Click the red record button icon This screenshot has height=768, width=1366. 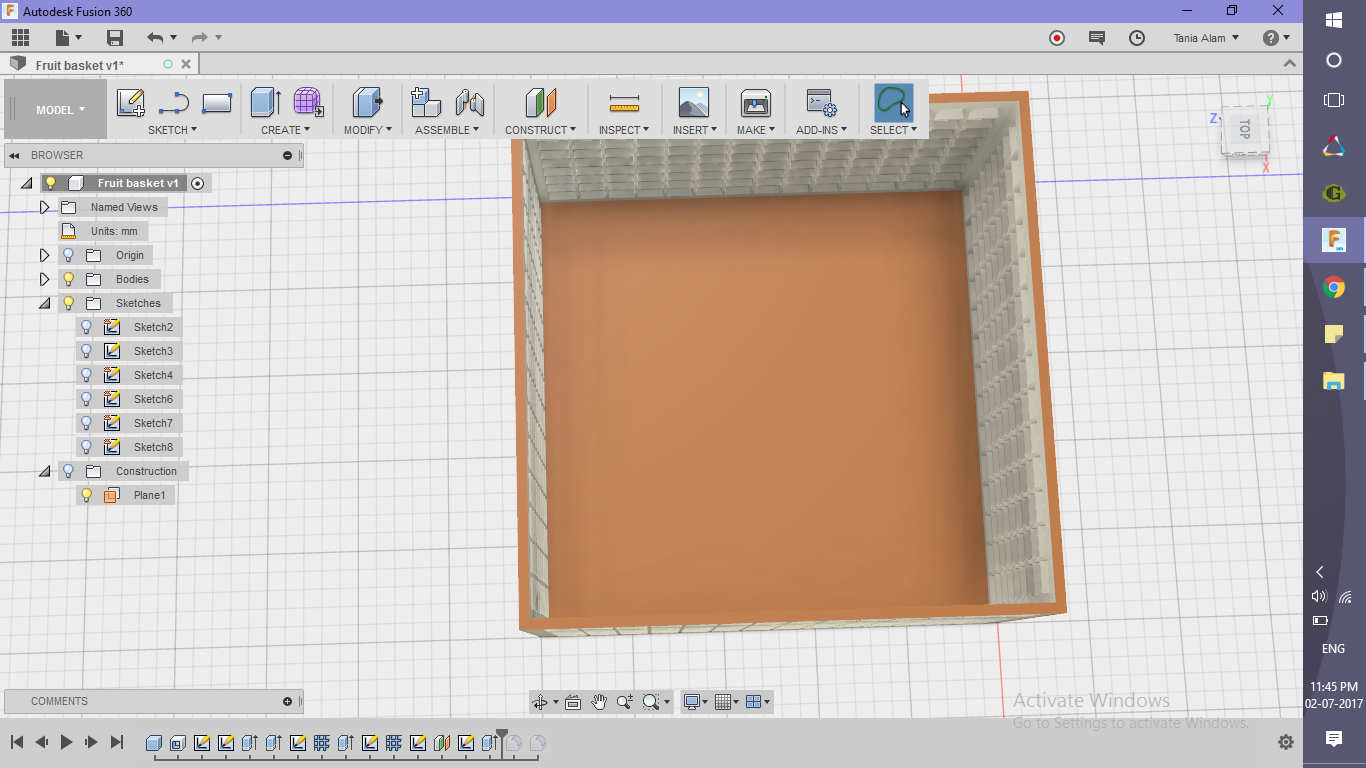1057,38
